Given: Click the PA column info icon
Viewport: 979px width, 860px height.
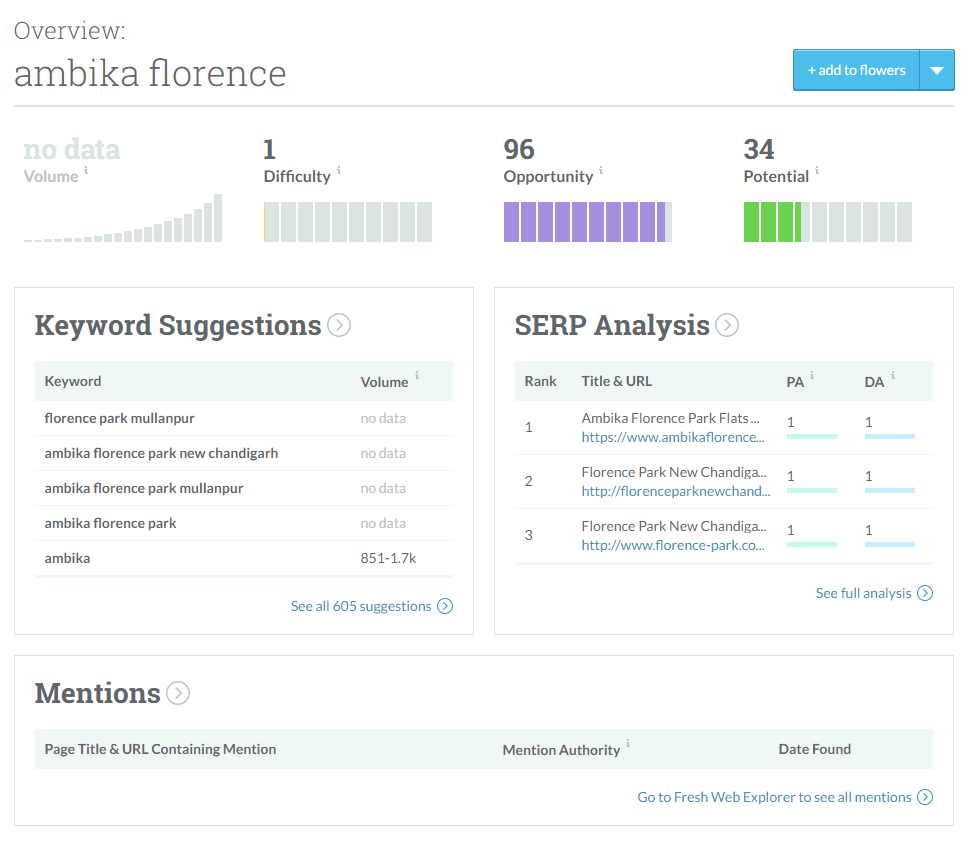Looking at the screenshot, I should [x=812, y=376].
